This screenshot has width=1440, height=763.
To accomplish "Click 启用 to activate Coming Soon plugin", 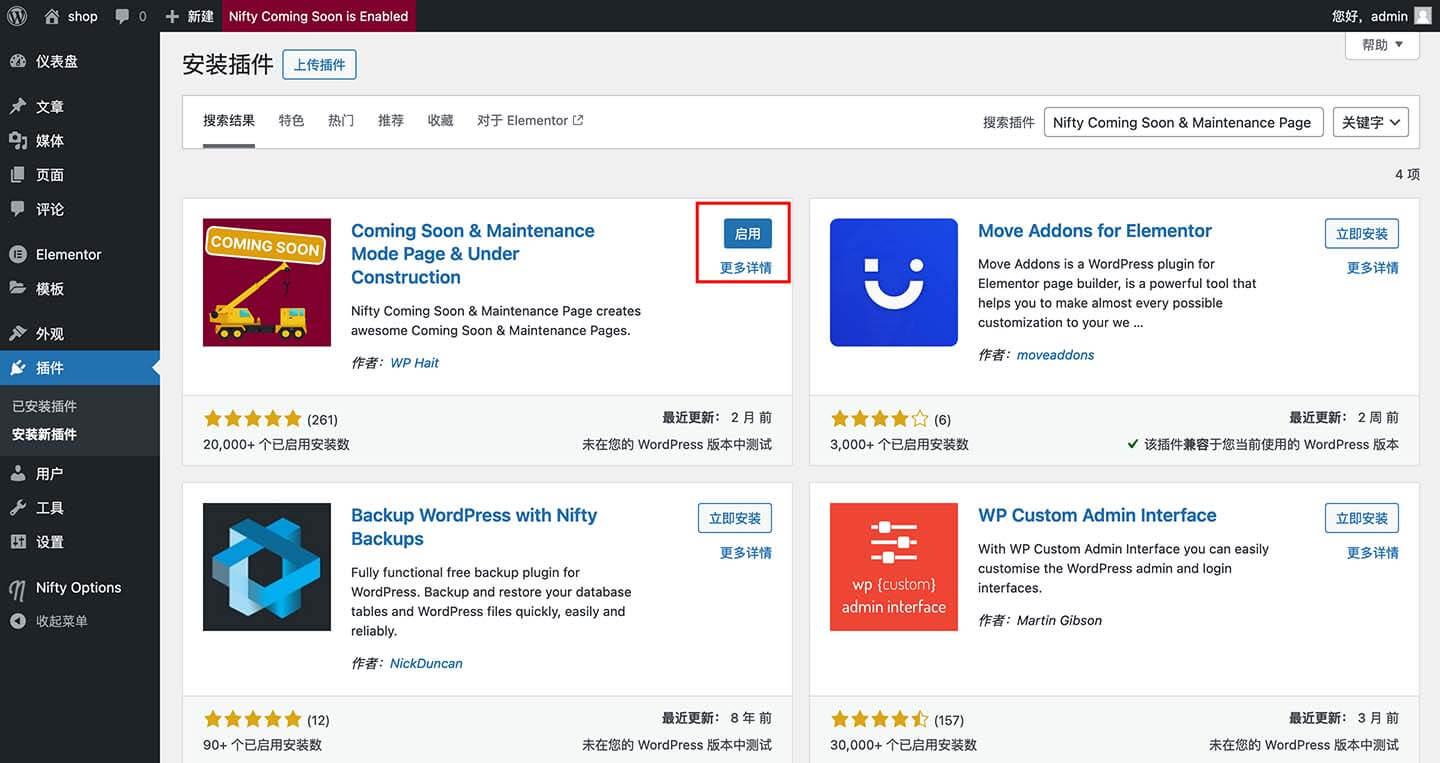I will point(748,234).
